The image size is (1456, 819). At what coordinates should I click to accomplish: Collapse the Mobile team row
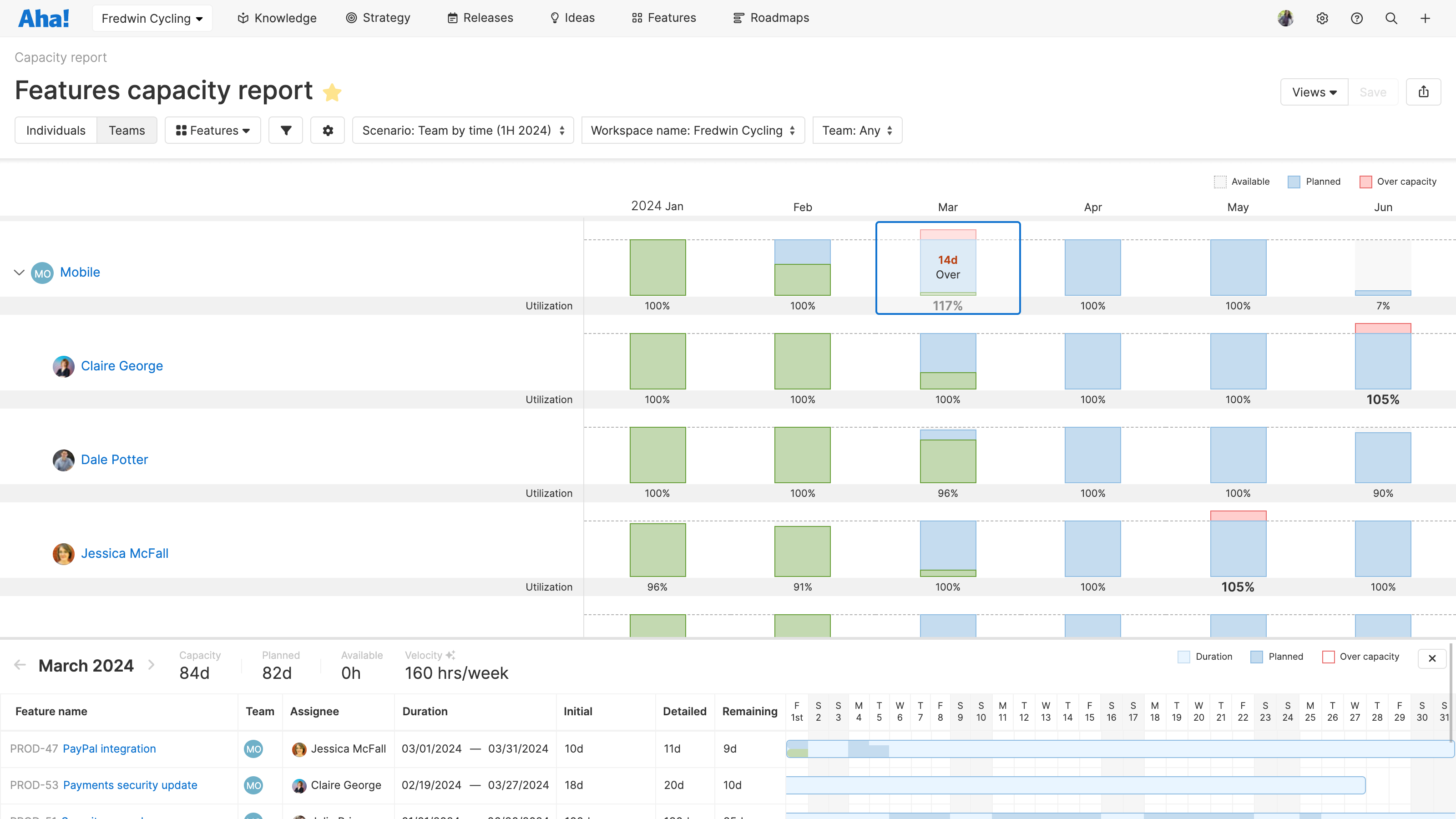click(19, 272)
